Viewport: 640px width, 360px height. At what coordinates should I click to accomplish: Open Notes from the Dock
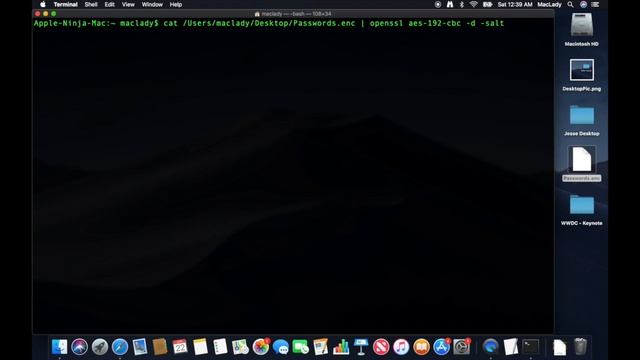pos(200,347)
